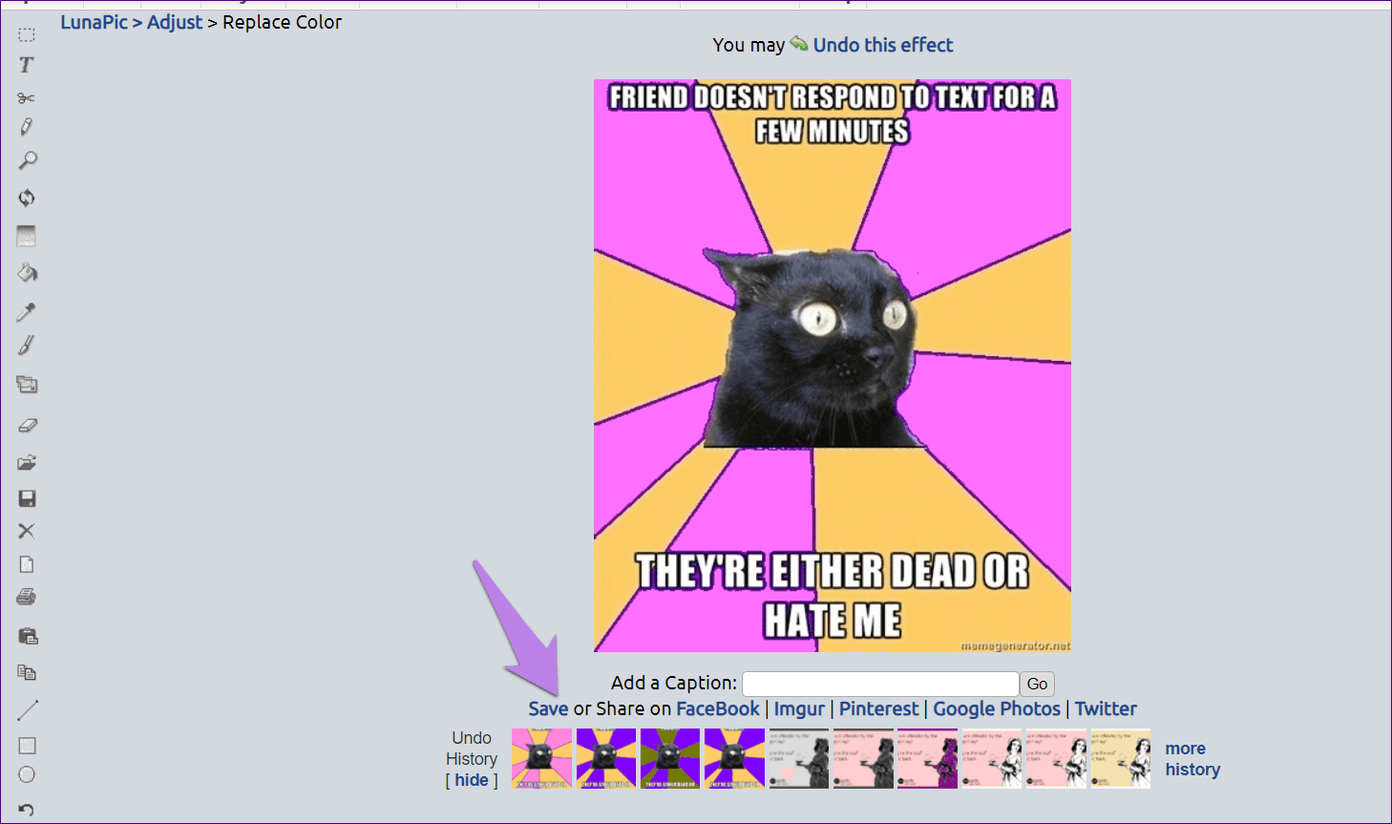Click the printer icon
This screenshot has height=824, width=1392.
27,597
